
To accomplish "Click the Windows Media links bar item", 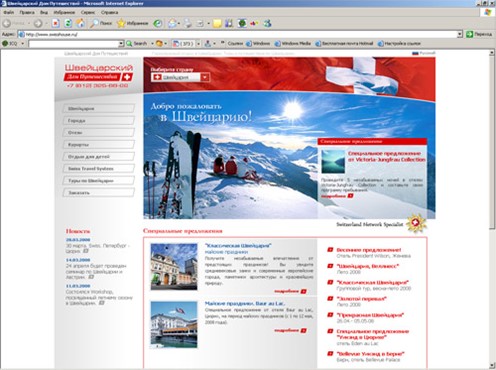I will coord(293,43).
